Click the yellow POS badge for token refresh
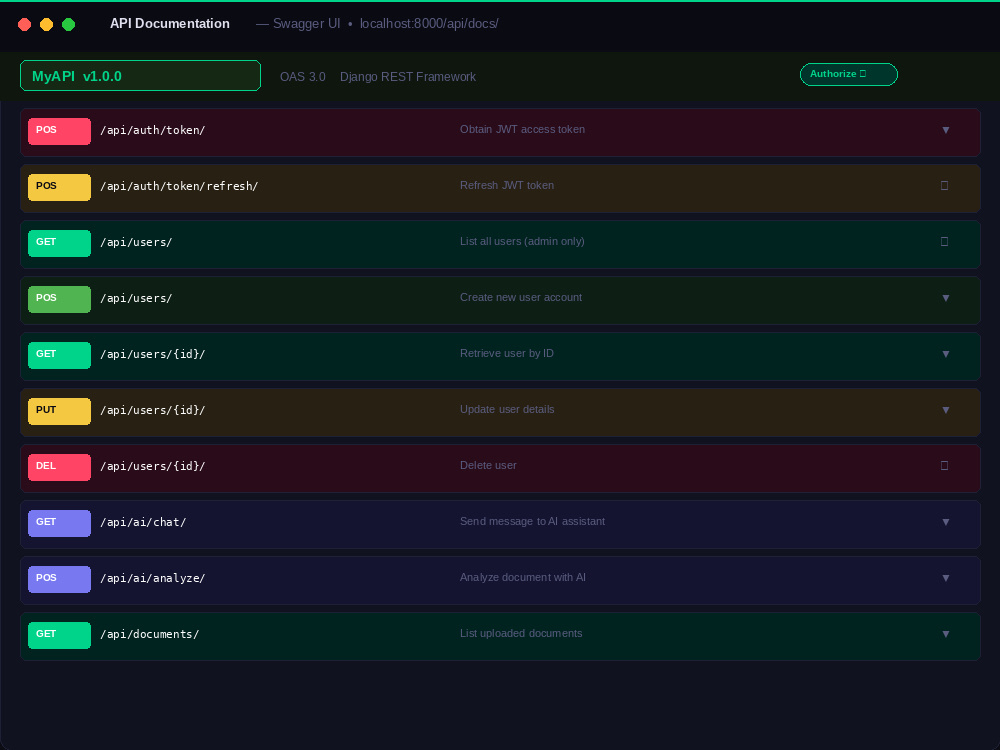Image resolution: width=1000 pixels, height=750 pixels. pyautogui.click(x=59, y=188)
